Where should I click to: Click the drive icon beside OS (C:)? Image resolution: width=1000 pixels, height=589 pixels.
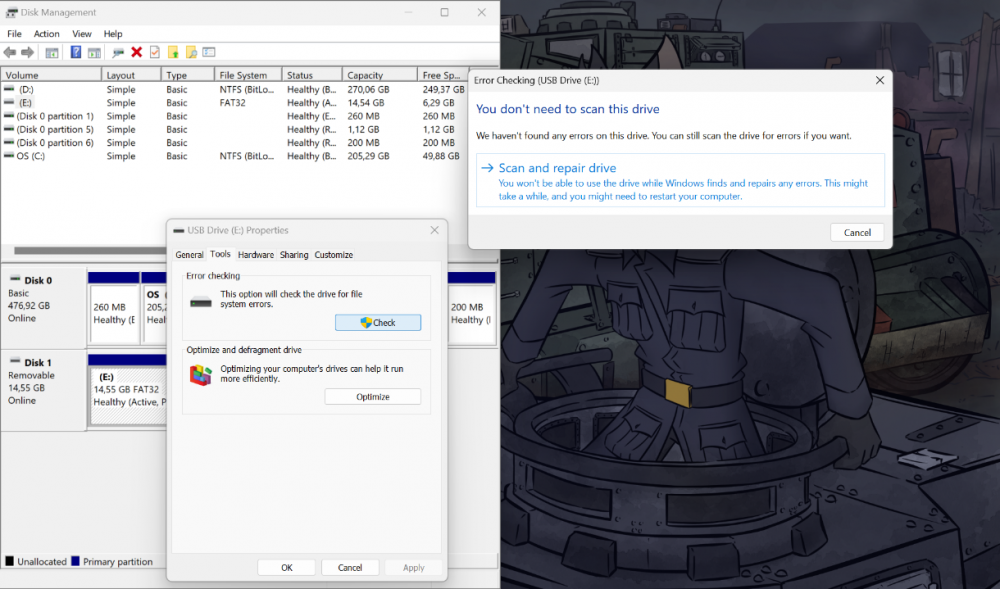[9, 156]
